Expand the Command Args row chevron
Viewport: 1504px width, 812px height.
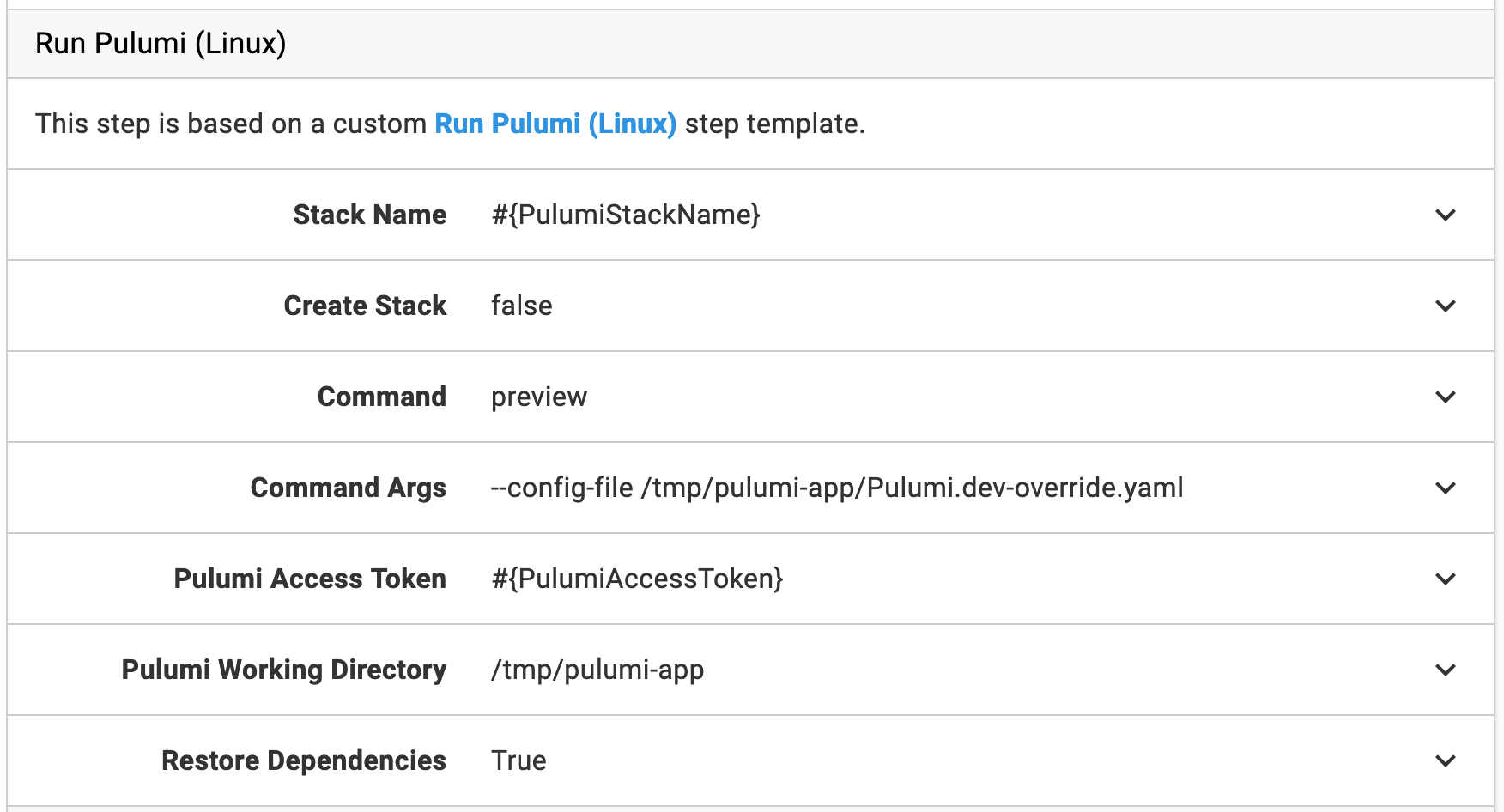pos(1446,488)
